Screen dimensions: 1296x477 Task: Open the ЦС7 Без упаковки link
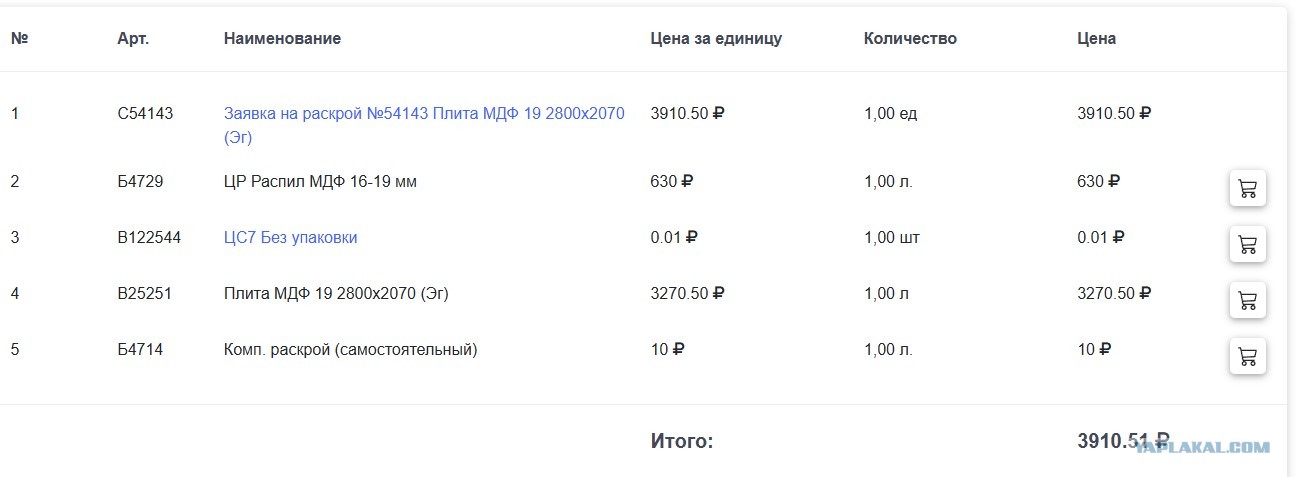(290, 237)
